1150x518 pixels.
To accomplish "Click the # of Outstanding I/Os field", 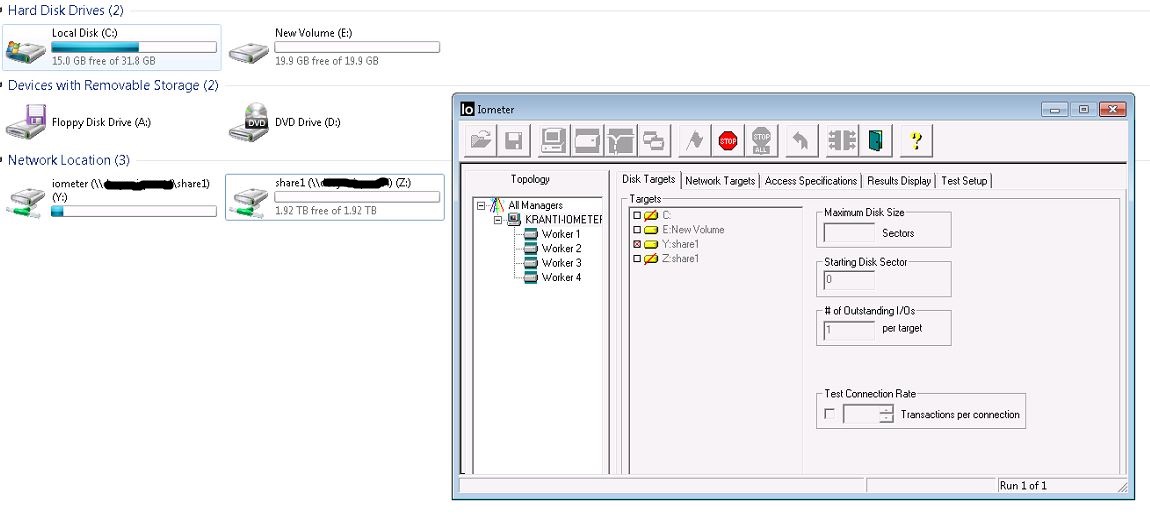I will [x=849, y=329].
